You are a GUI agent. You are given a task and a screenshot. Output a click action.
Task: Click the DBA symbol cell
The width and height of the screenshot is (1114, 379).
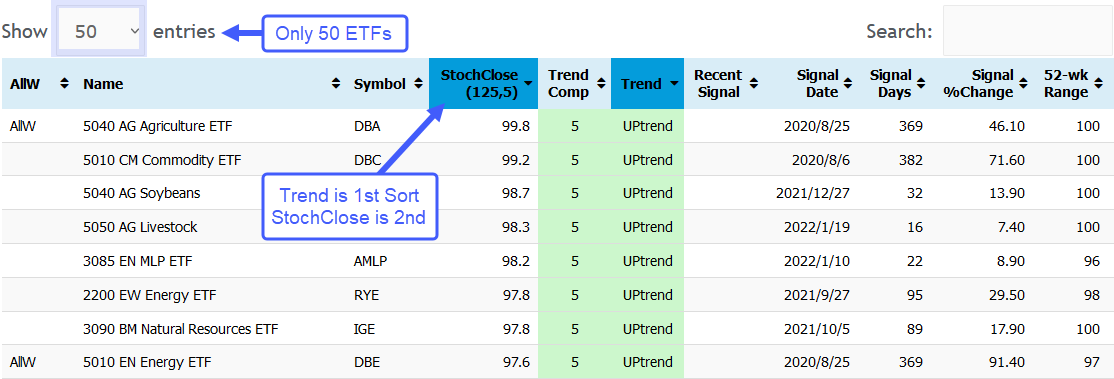tap(367, 127)
